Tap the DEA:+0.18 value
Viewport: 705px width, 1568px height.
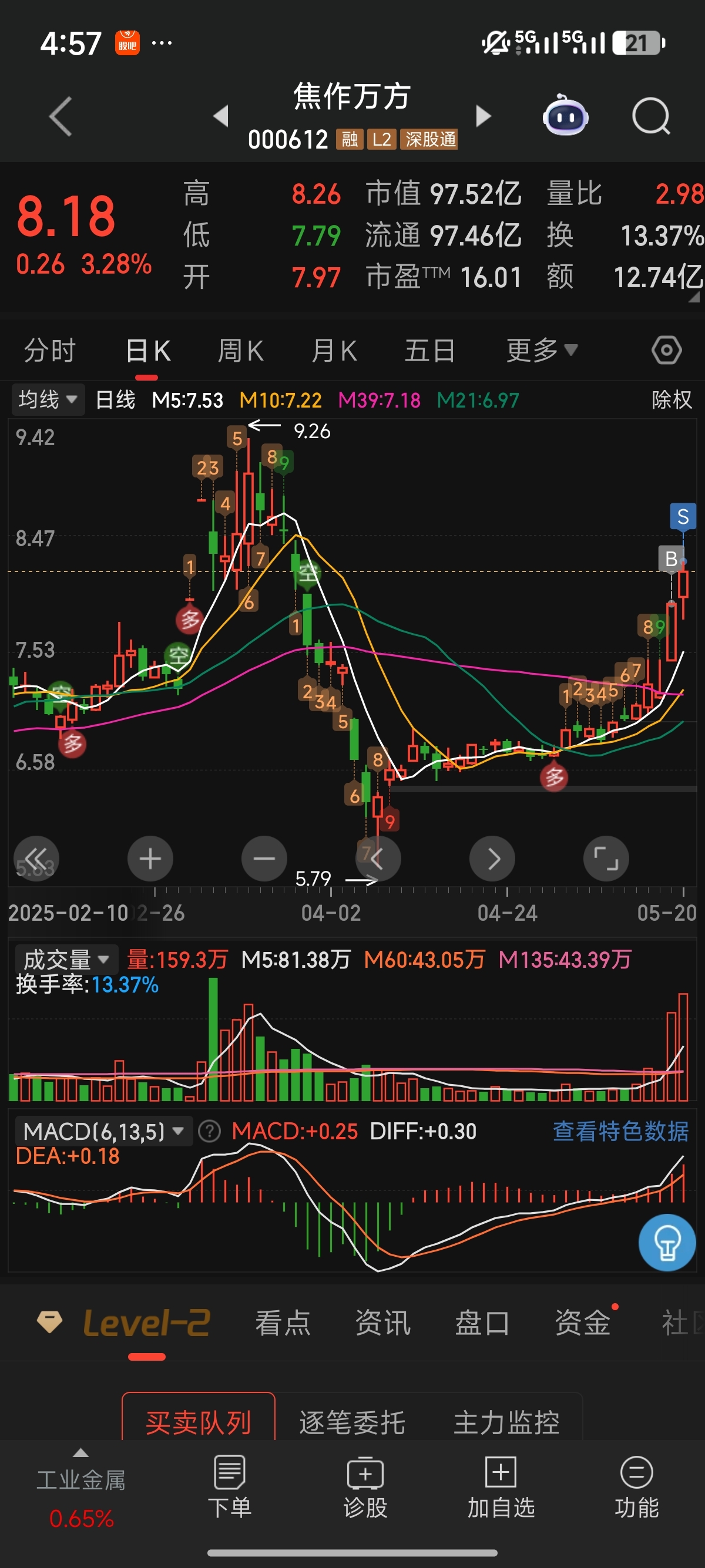pos(68,1156)
